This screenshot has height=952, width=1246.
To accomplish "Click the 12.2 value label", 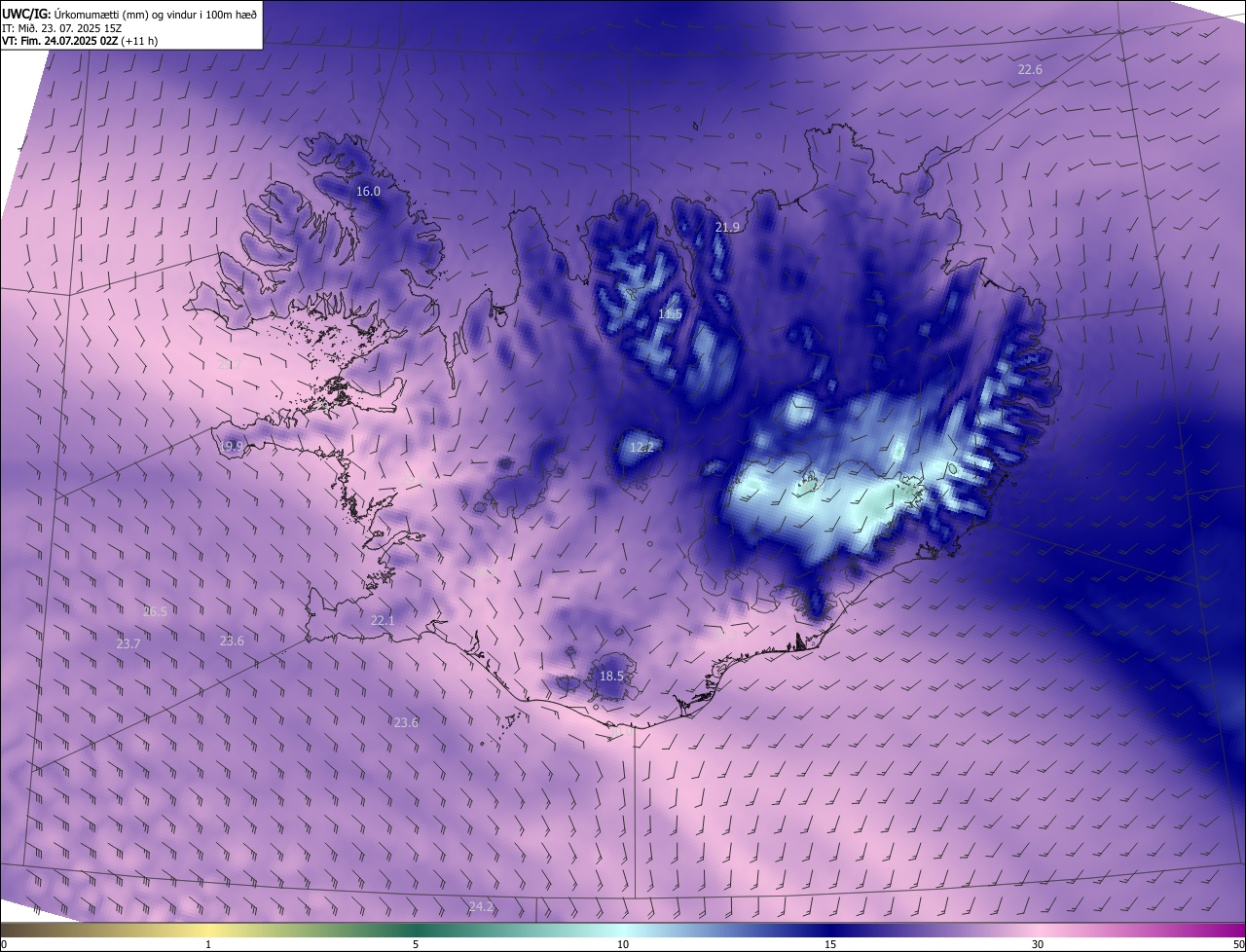I will 641,448.
